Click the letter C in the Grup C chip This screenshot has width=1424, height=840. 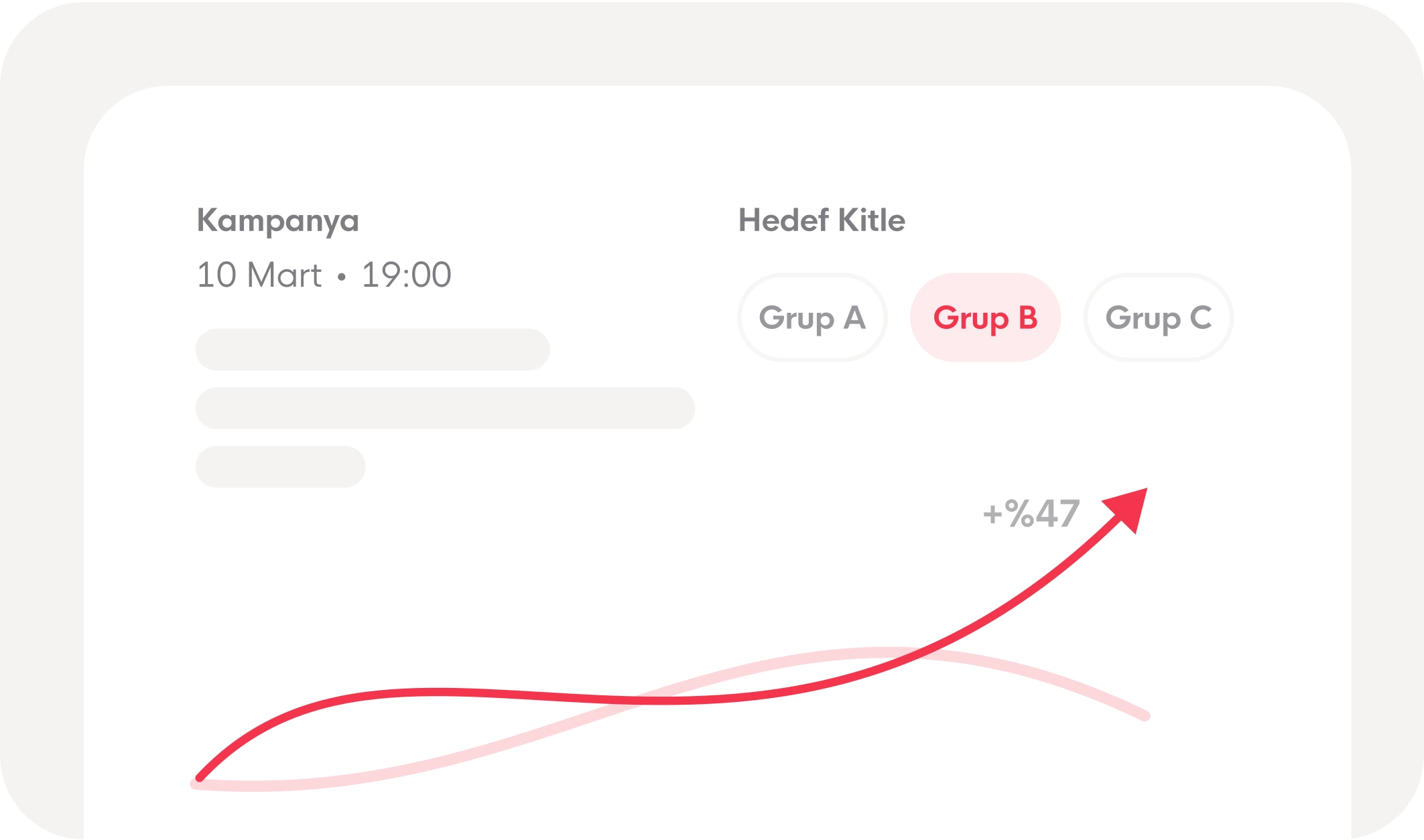1201,318
